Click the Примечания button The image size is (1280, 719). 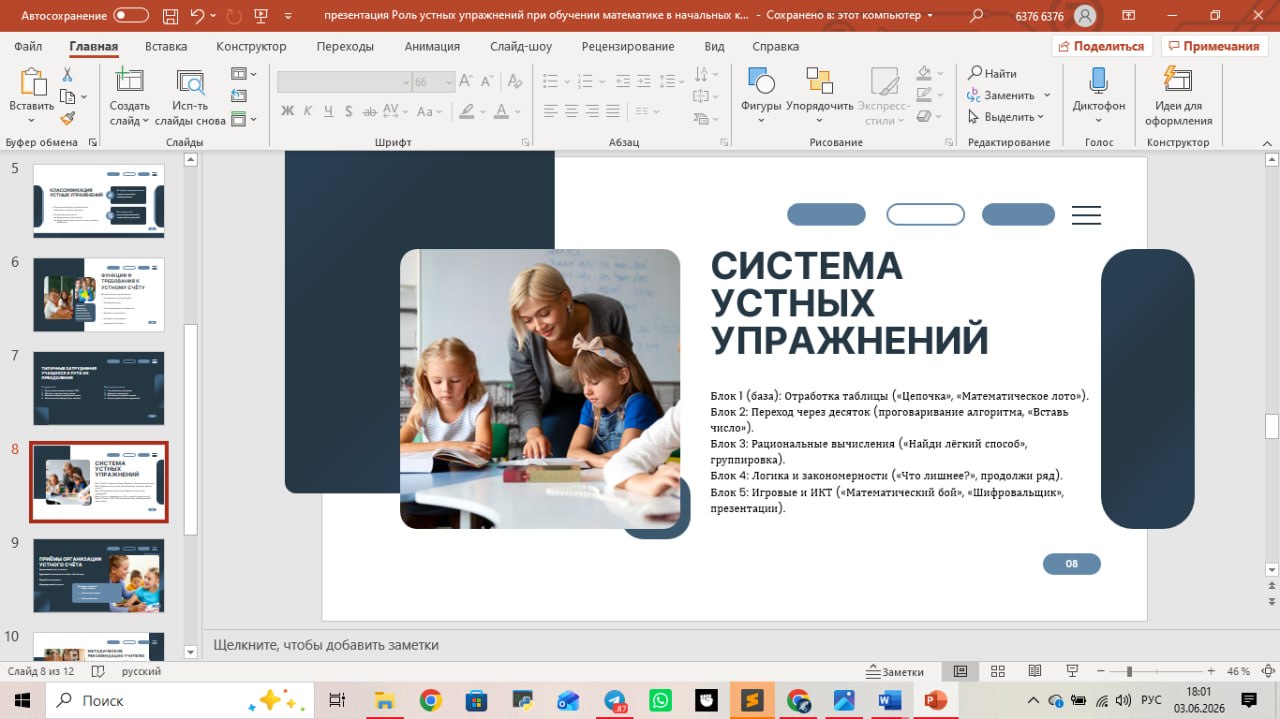coord(1213,46)
